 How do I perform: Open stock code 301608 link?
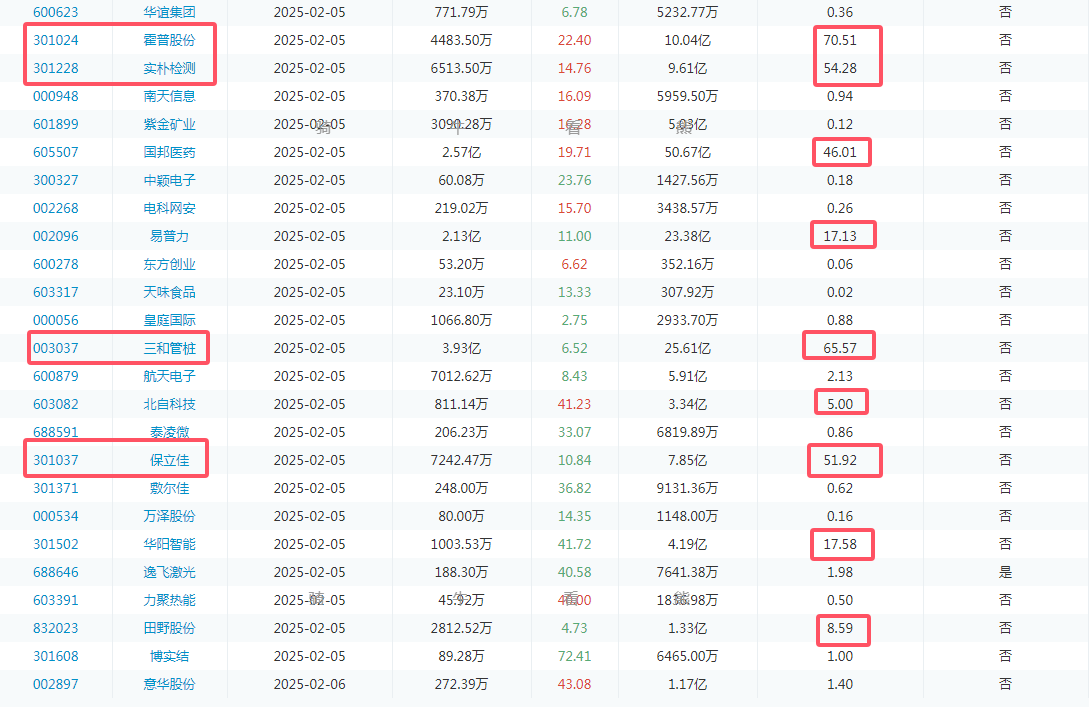(x=56, y=656)
